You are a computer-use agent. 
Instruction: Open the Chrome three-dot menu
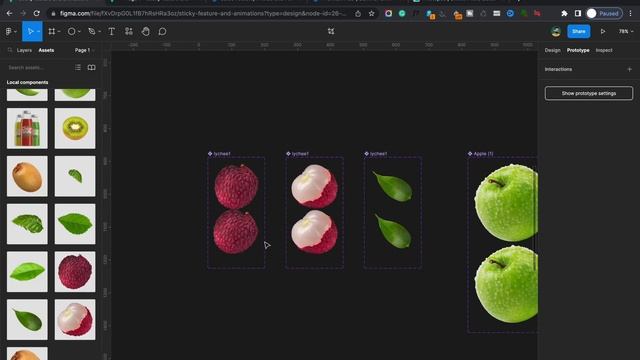631,13
